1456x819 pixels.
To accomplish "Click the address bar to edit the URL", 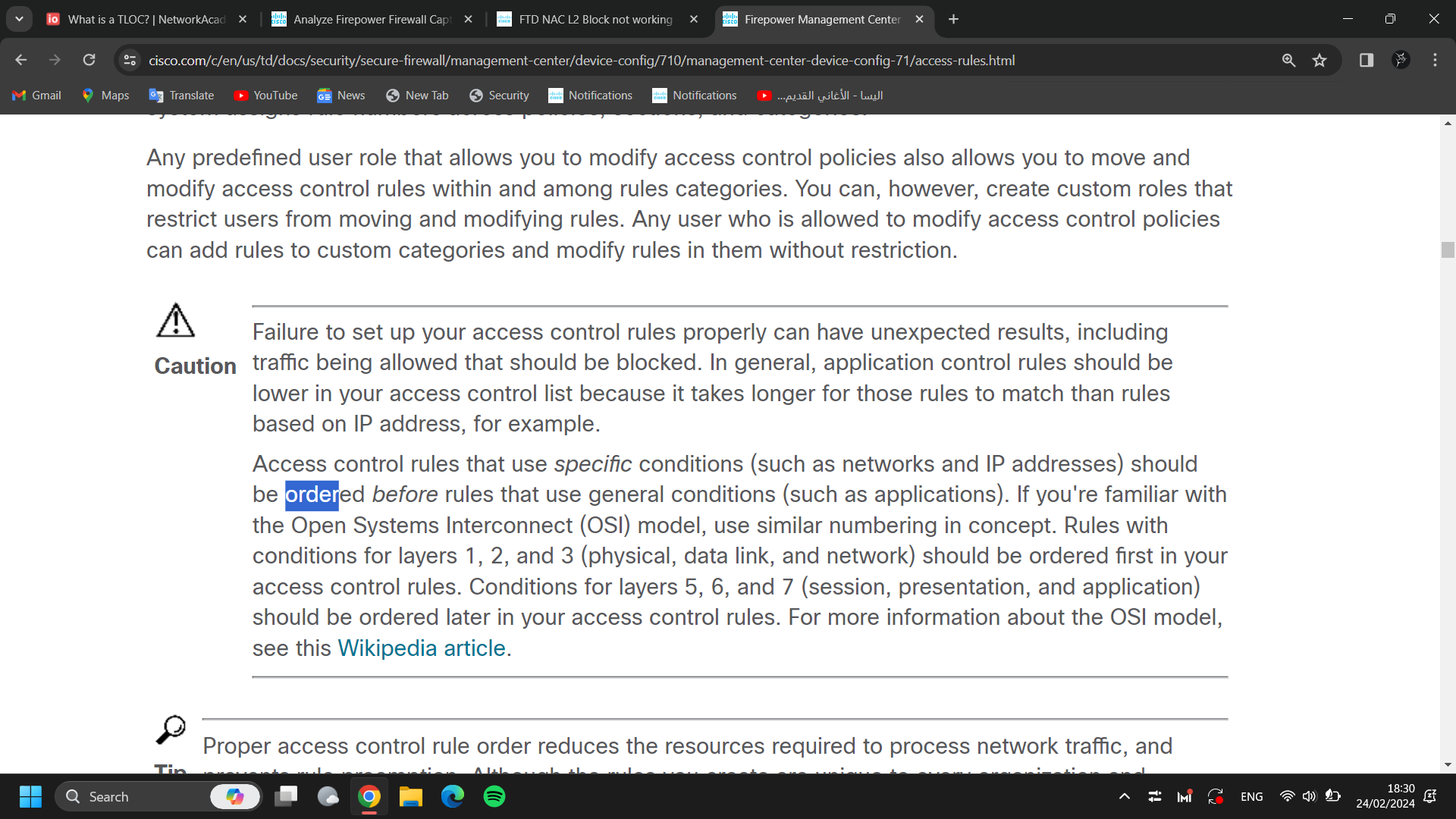I will tap(682, 60).
